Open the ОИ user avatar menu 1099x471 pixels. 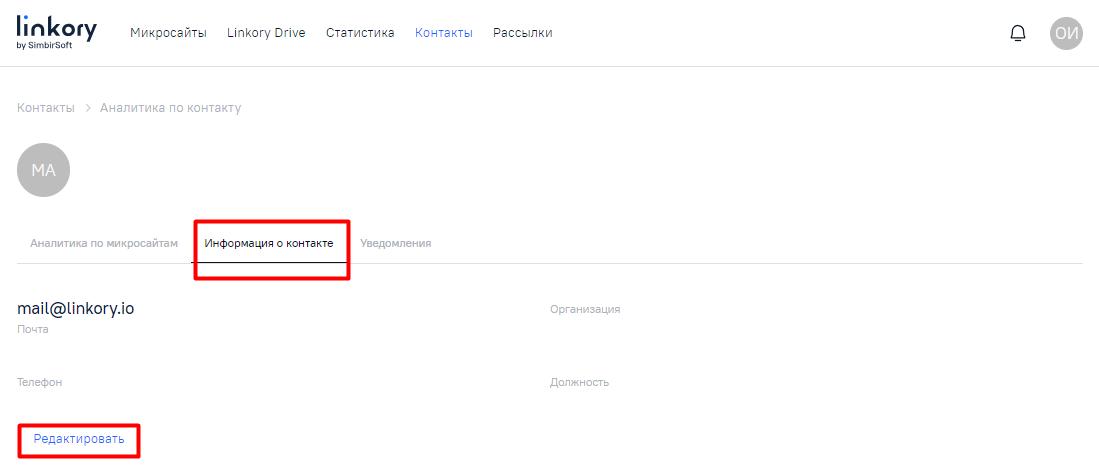pyautogui.click(x=1066, y=33)
